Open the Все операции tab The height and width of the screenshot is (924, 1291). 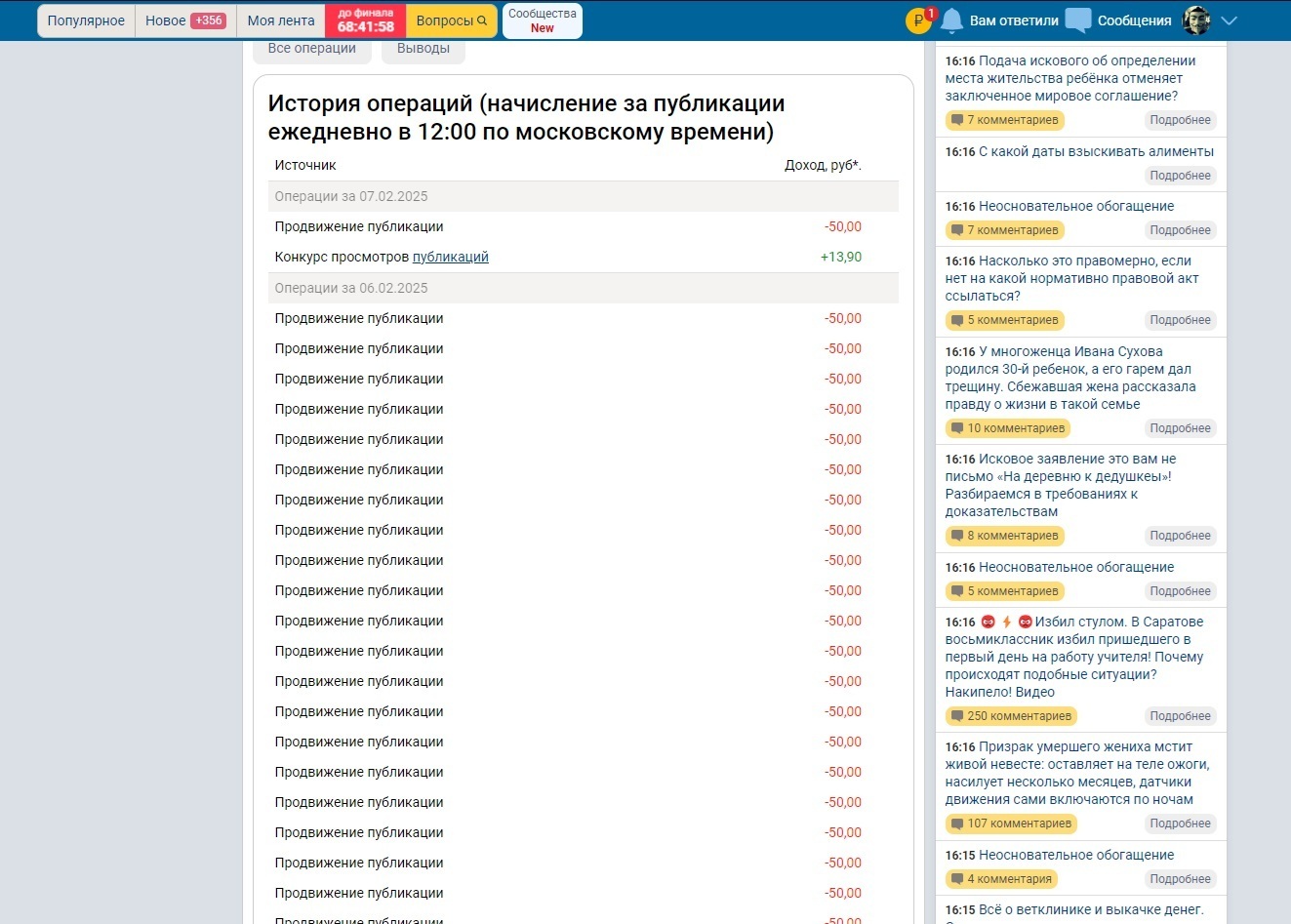coord(311,46)
